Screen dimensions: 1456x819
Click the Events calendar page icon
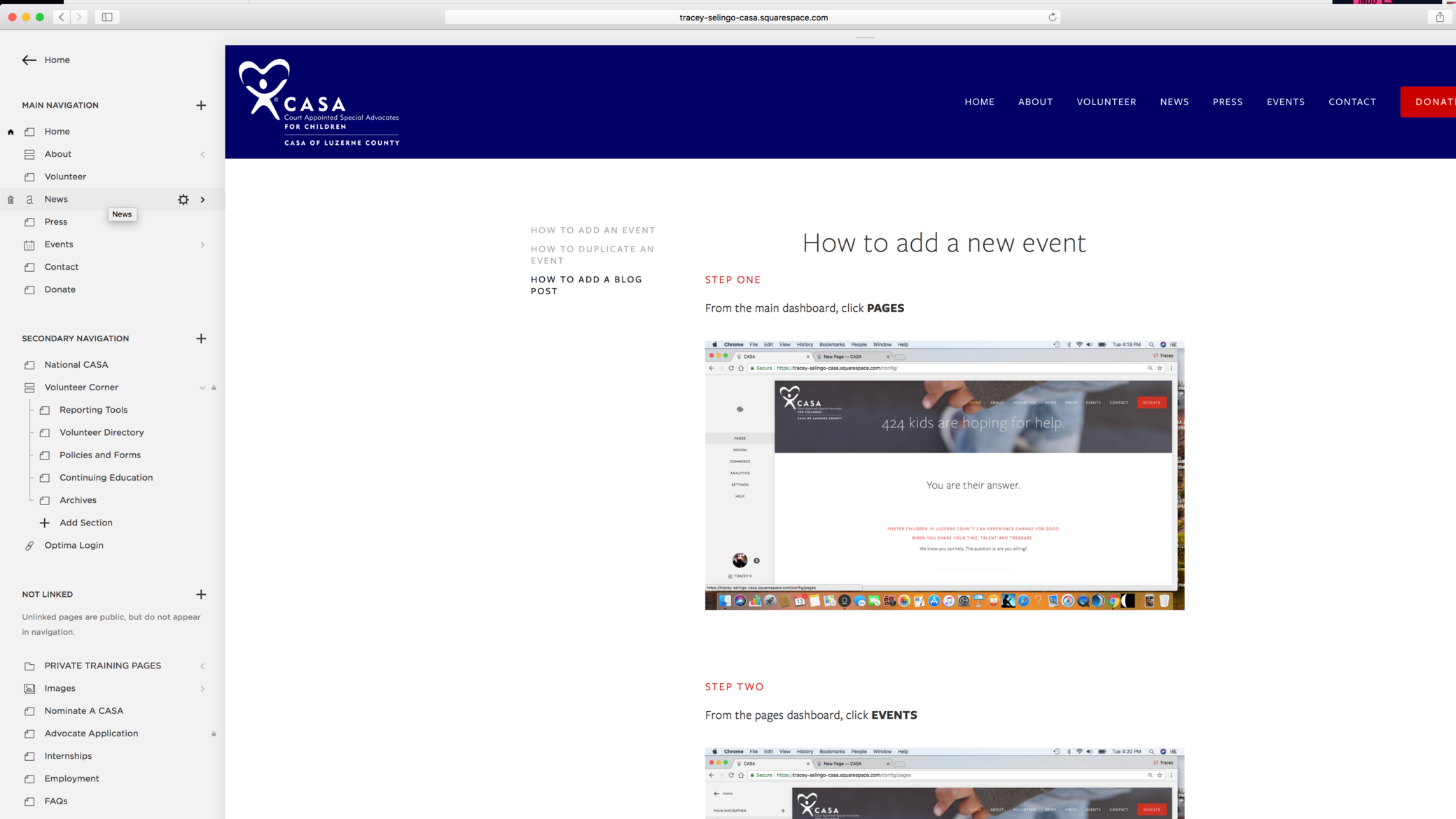29,245
